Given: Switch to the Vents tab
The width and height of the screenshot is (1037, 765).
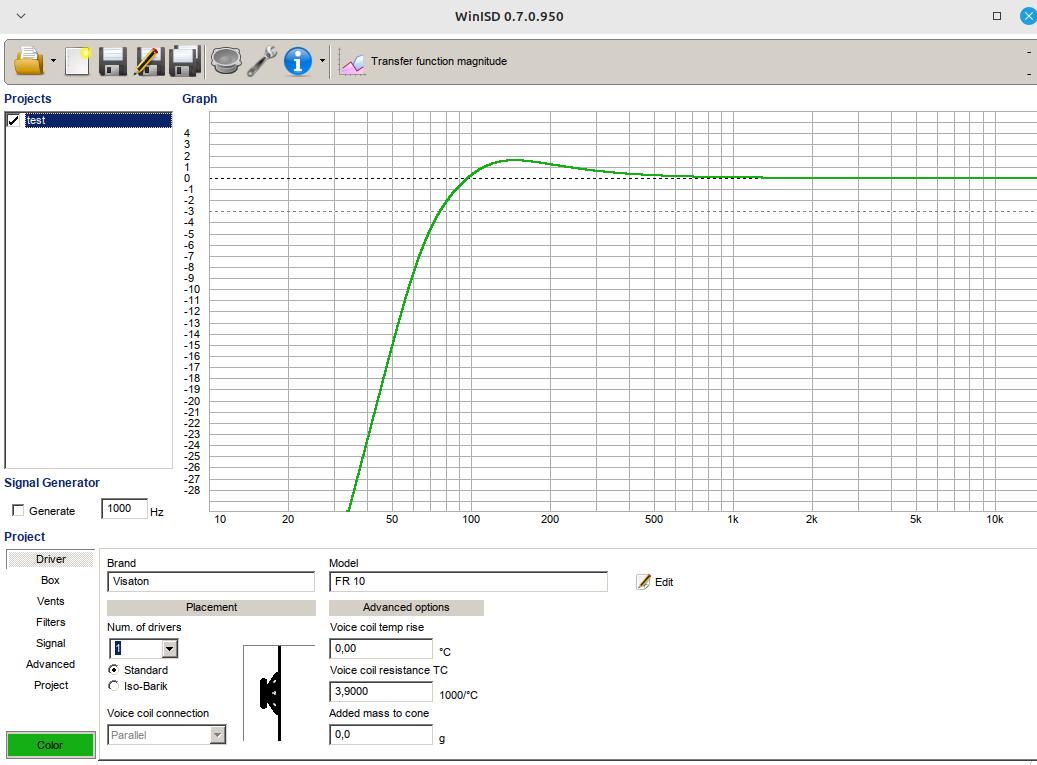Looking at the screenshot, I should (50, 601).
